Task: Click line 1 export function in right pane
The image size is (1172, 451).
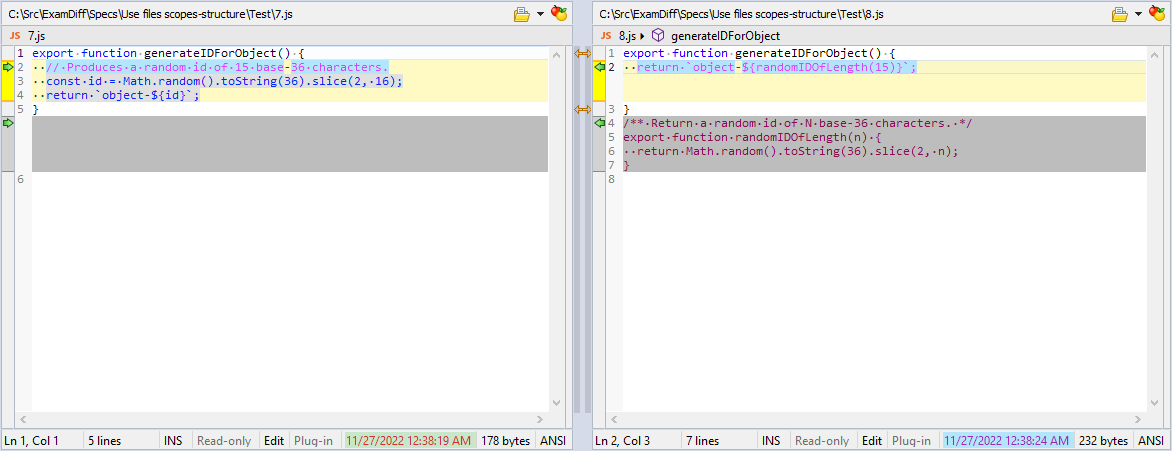Action: 759,53
